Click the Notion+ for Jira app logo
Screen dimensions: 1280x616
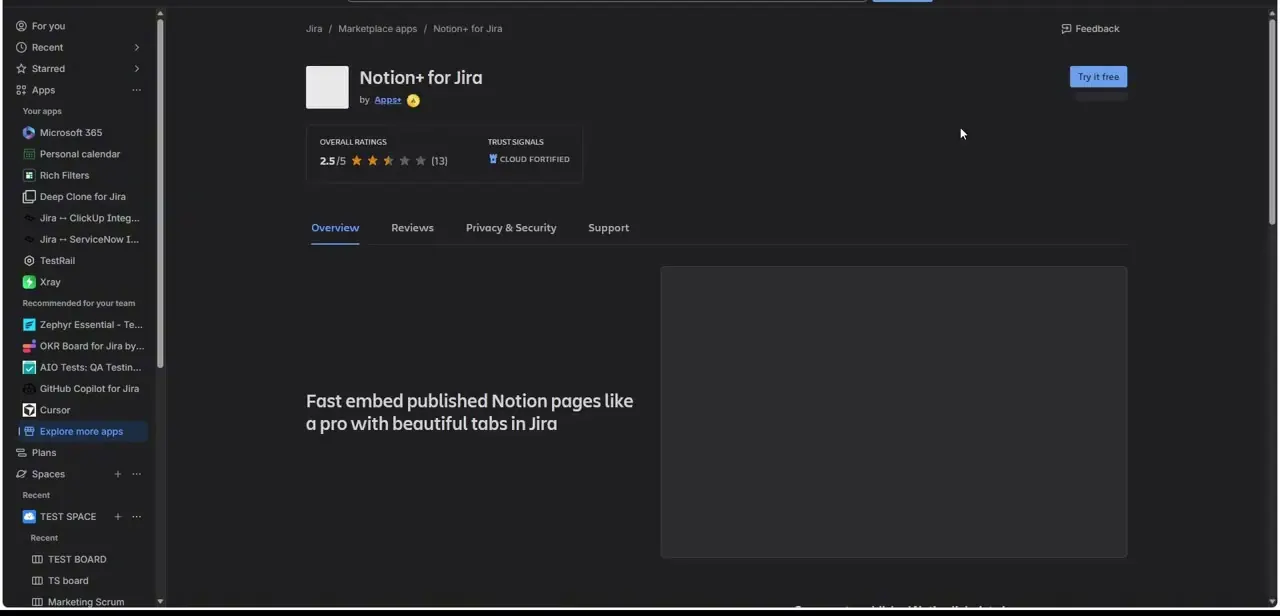tap(327, 88)
